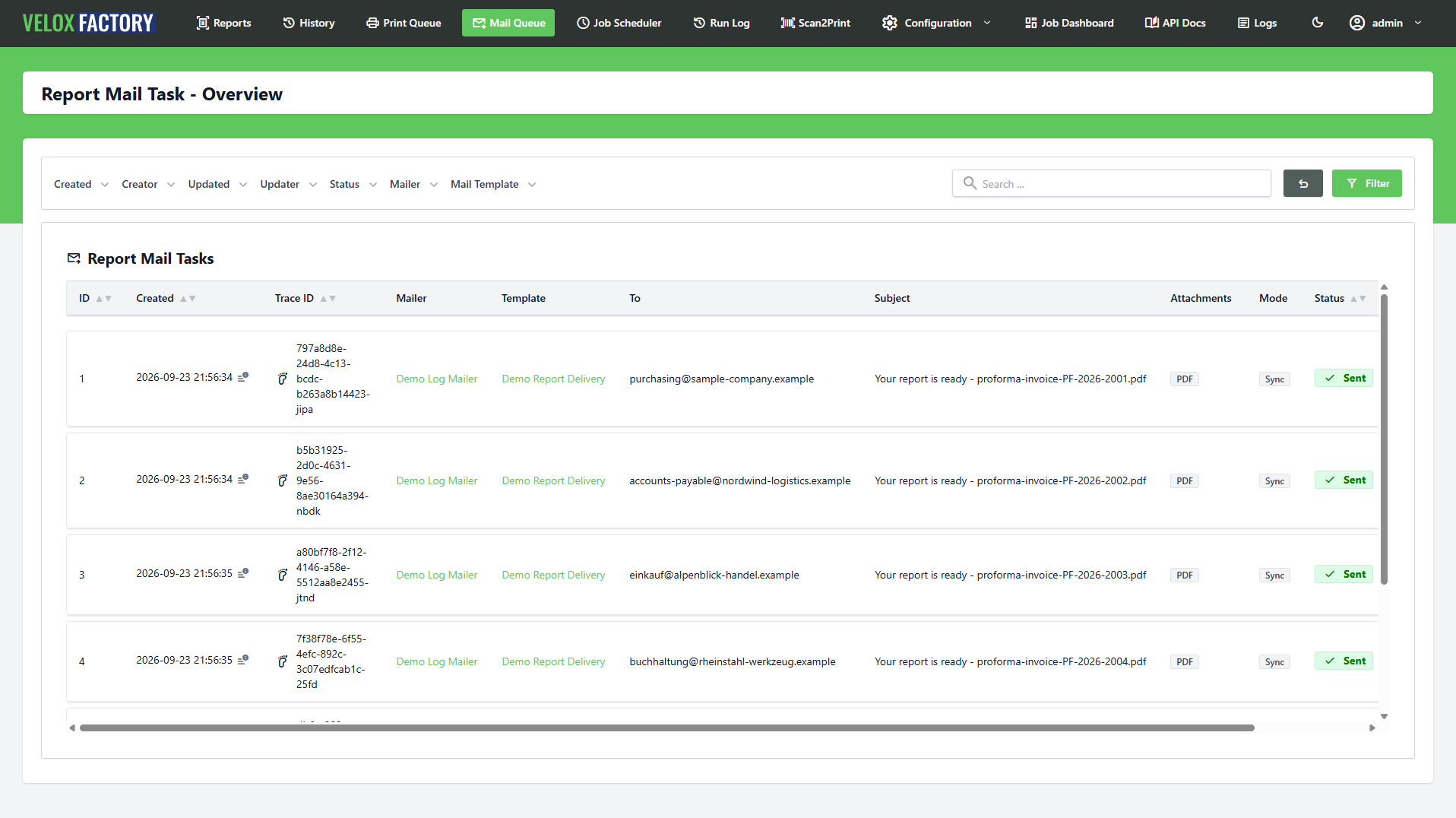
Task: Click audit info icon for row 1 created date
Action: (243, 377)
